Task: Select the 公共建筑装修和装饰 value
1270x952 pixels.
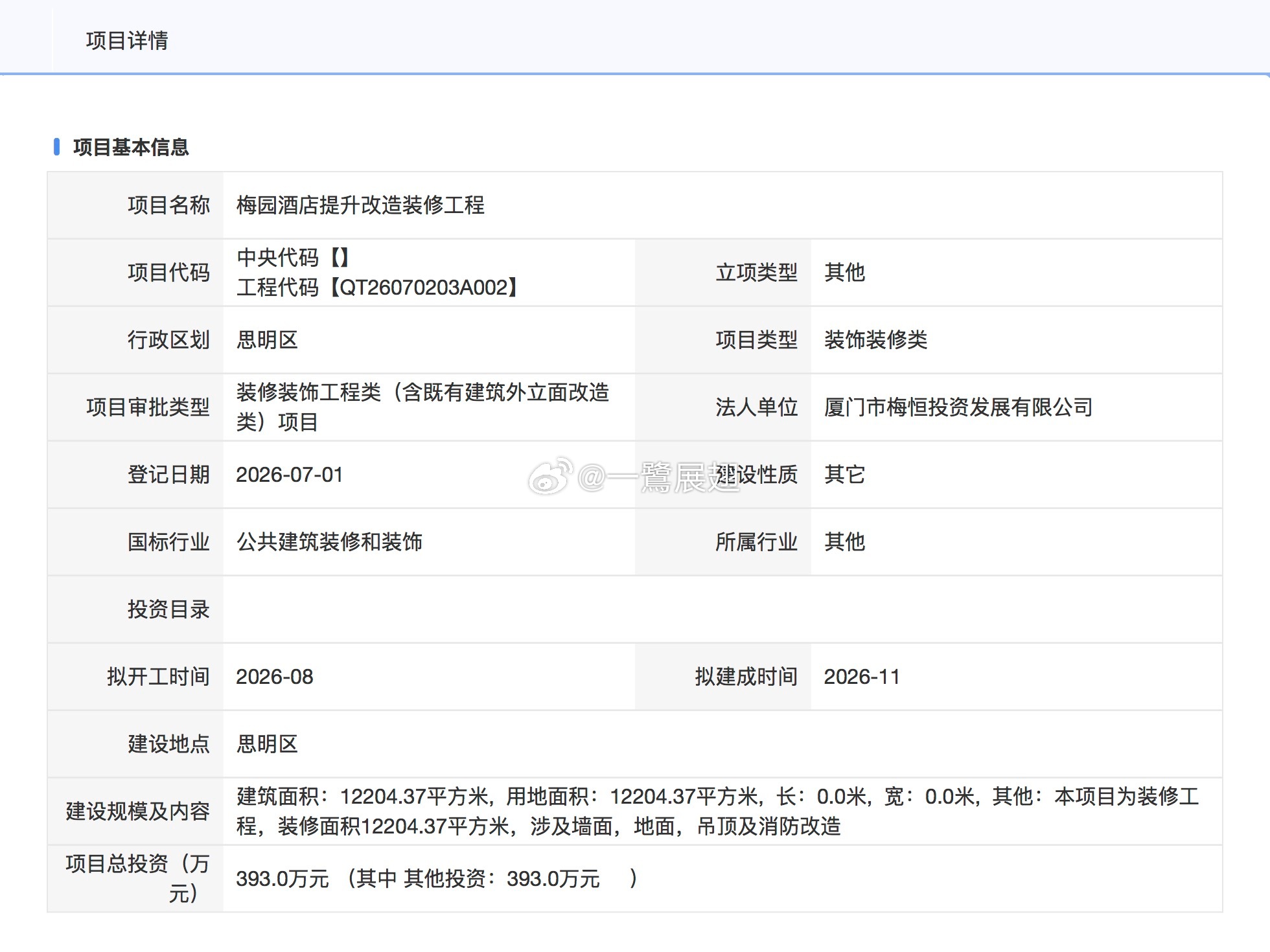Action: coord(329,542)
